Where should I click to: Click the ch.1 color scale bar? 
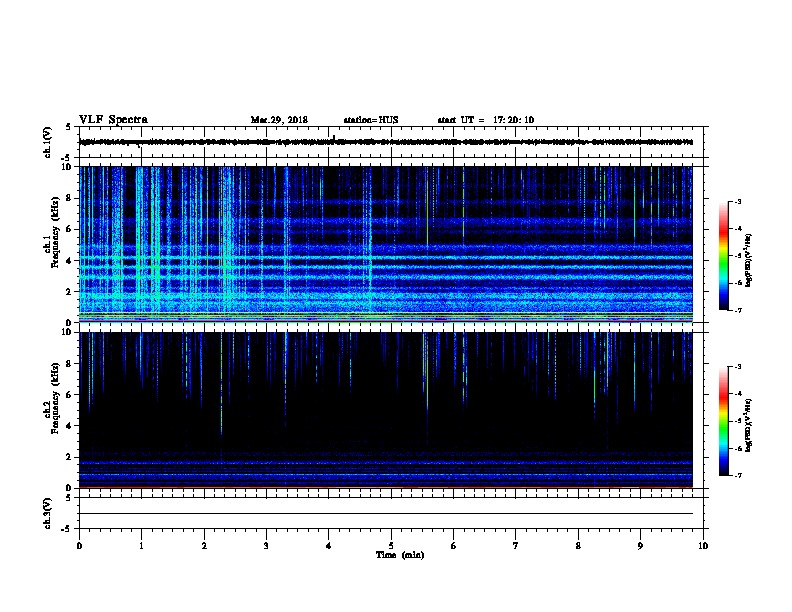tap(724, 256)
